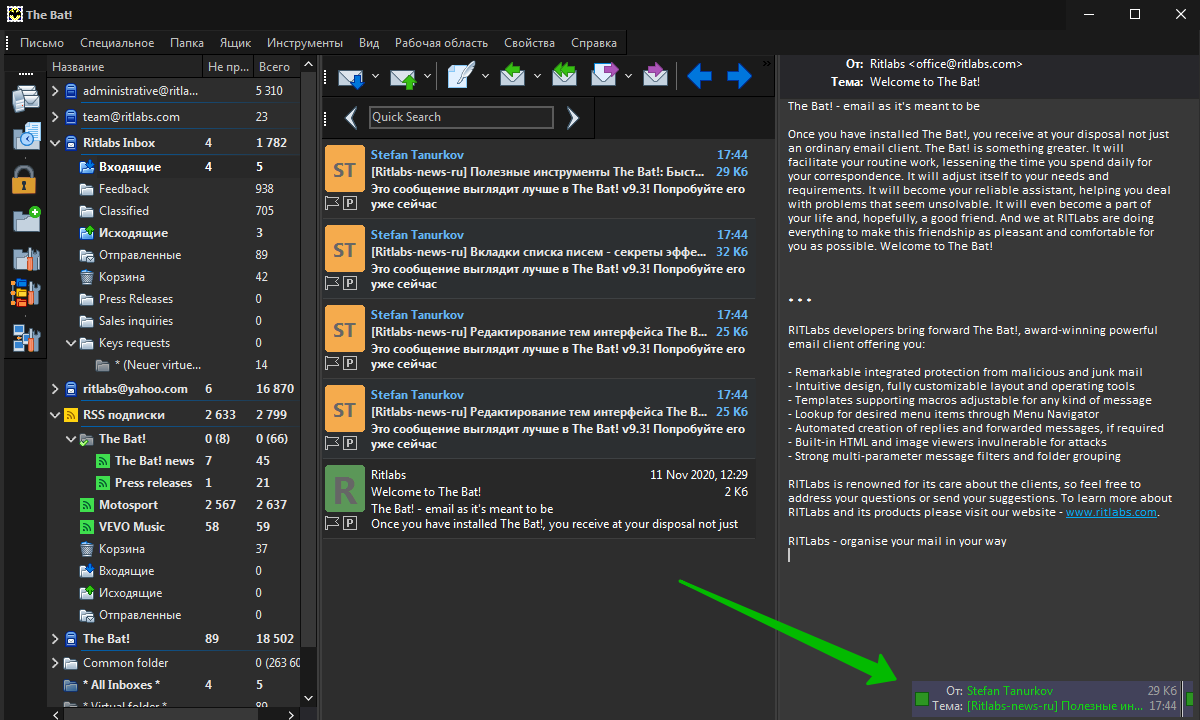
Task: Open the Stefan Tanurkov new mail notification
Action: click(1046, 698)
